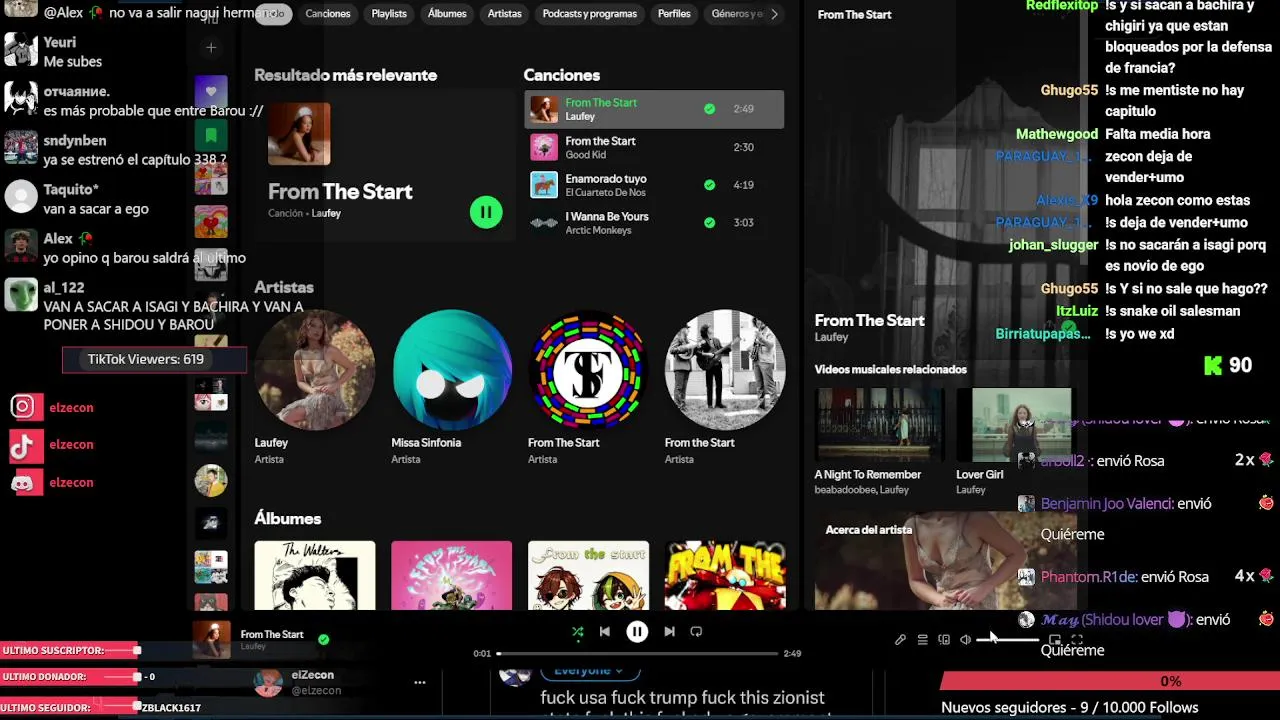Screen dimensions: 1280x720
Task: Click the Instagram elzecon icon
Action: [x=26, y=407]
